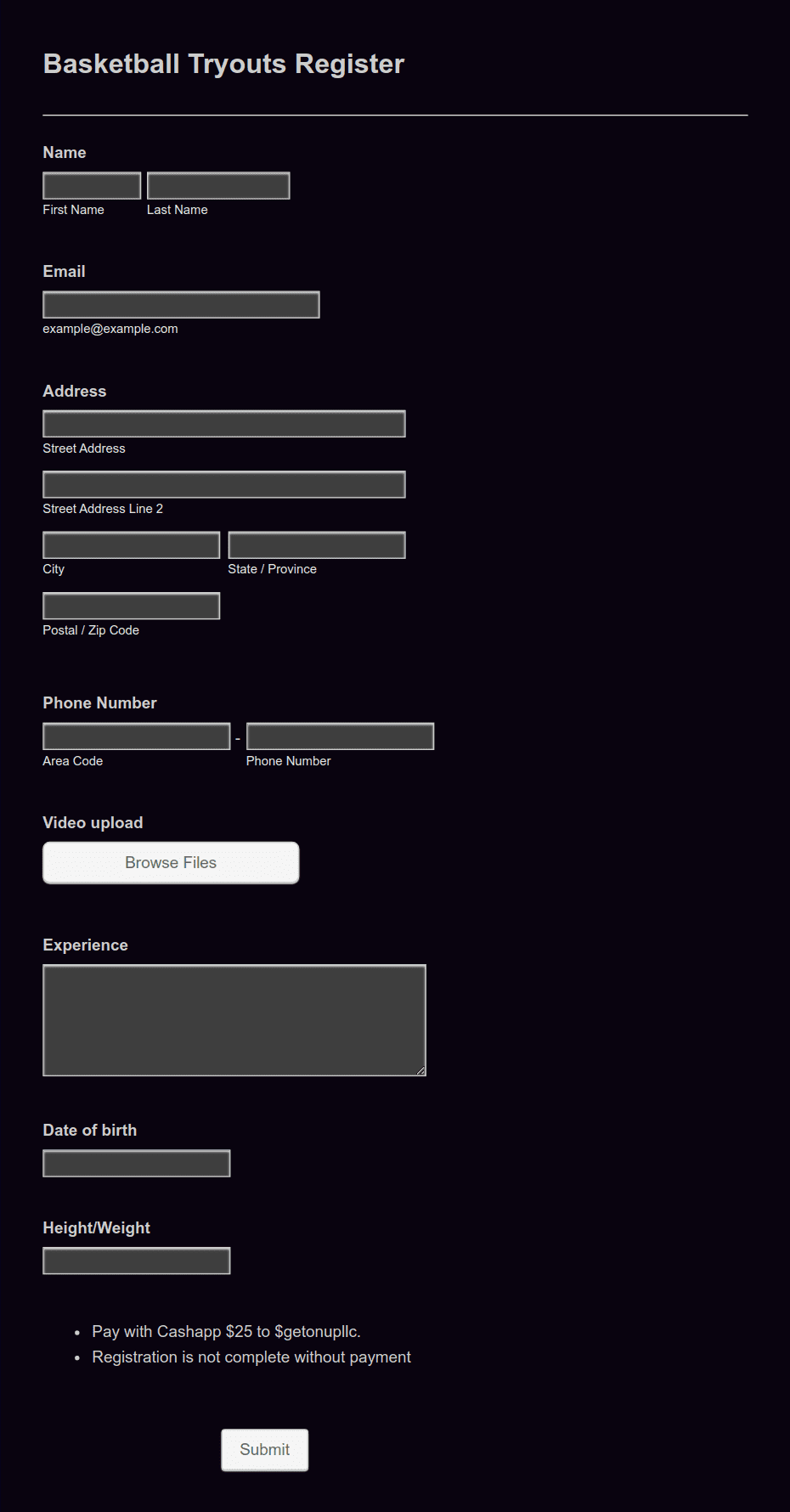The width and height of the screenshot is (790, 1512).
Task: Select the Date of birth input
Action: pos(137,1164)
